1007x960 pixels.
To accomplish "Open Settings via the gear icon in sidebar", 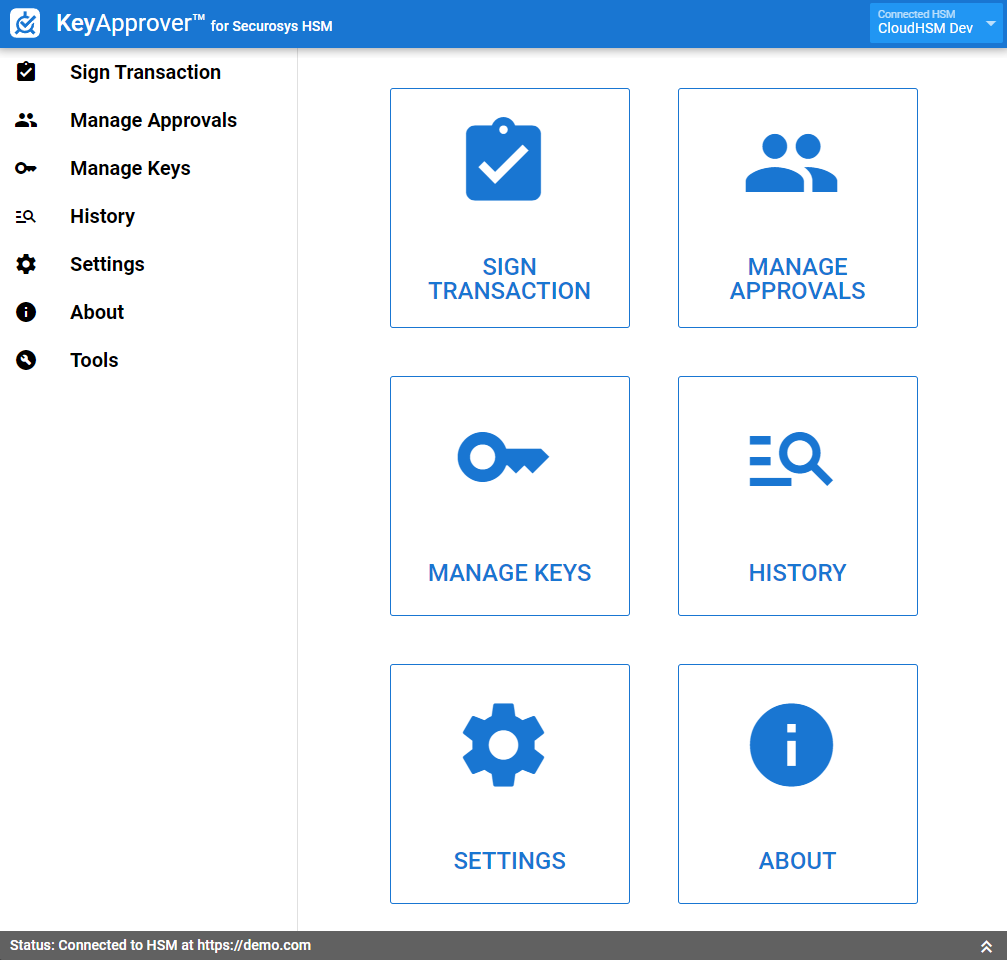I will [25, 264].
